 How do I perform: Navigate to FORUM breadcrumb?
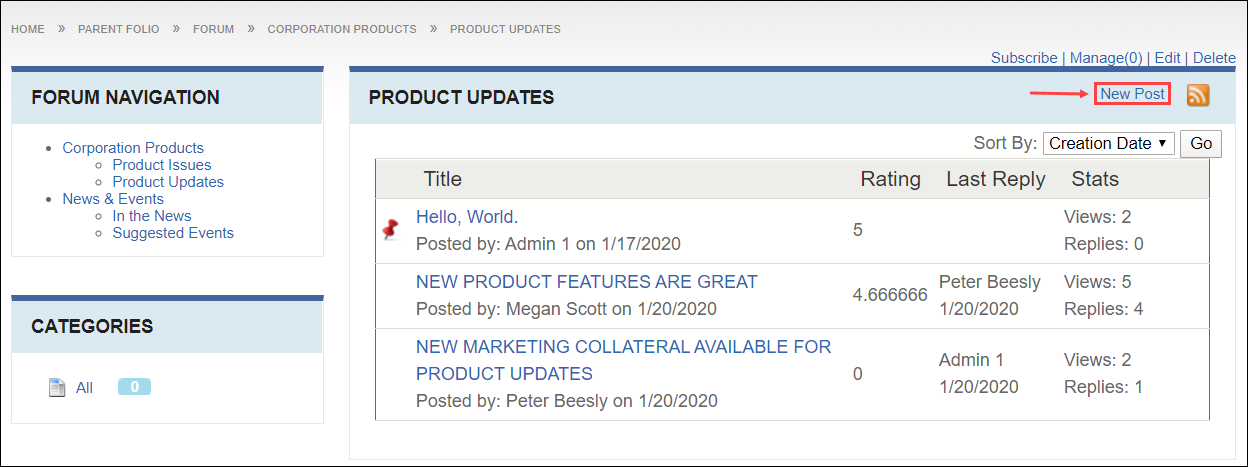(x=214, y=29)
